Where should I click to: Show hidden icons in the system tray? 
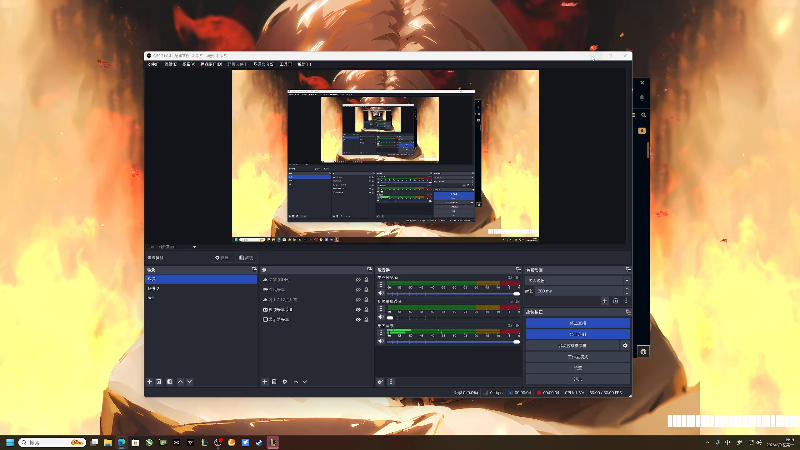point(707,442)
